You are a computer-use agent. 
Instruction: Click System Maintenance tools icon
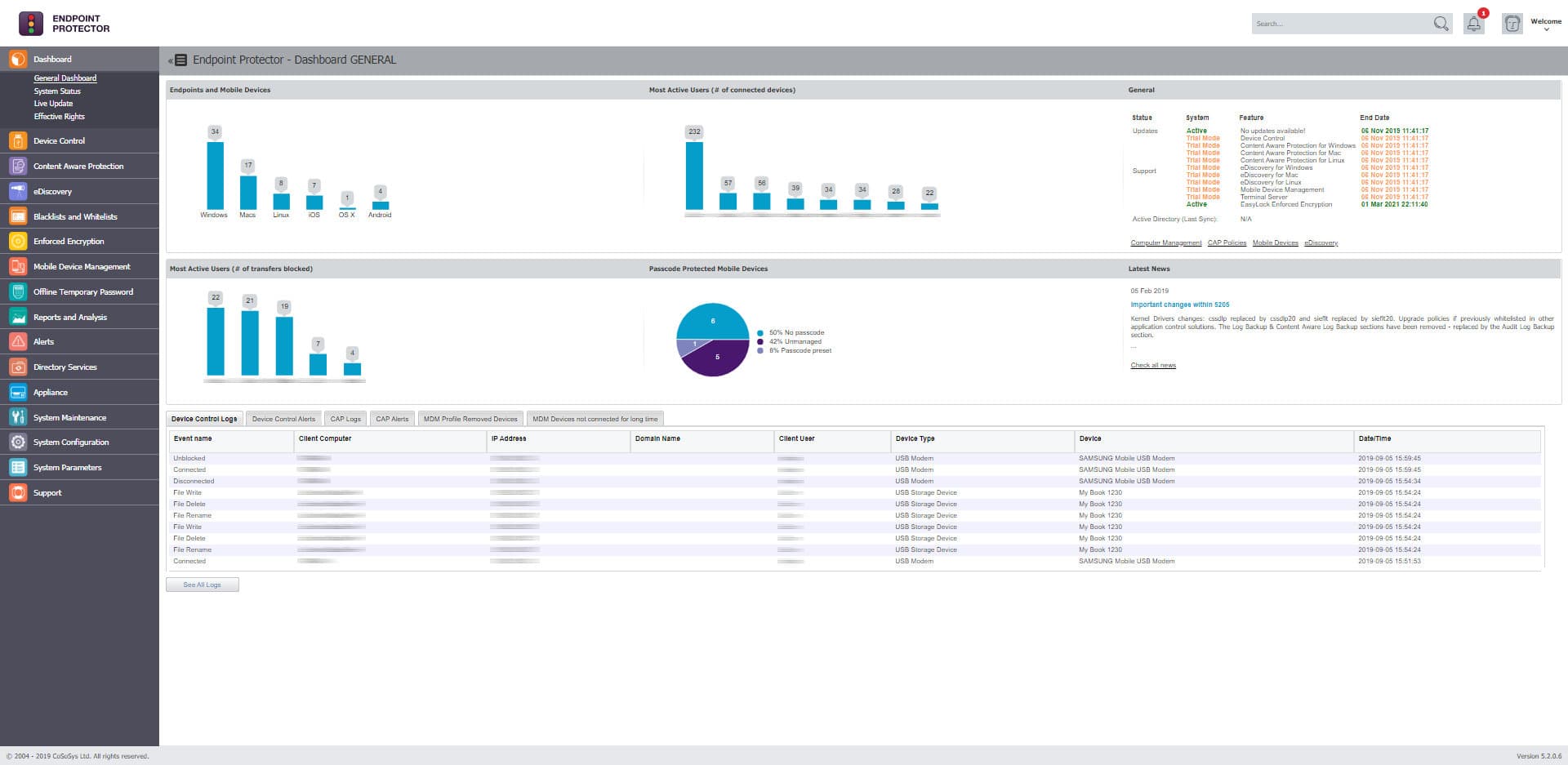(18, 417)
